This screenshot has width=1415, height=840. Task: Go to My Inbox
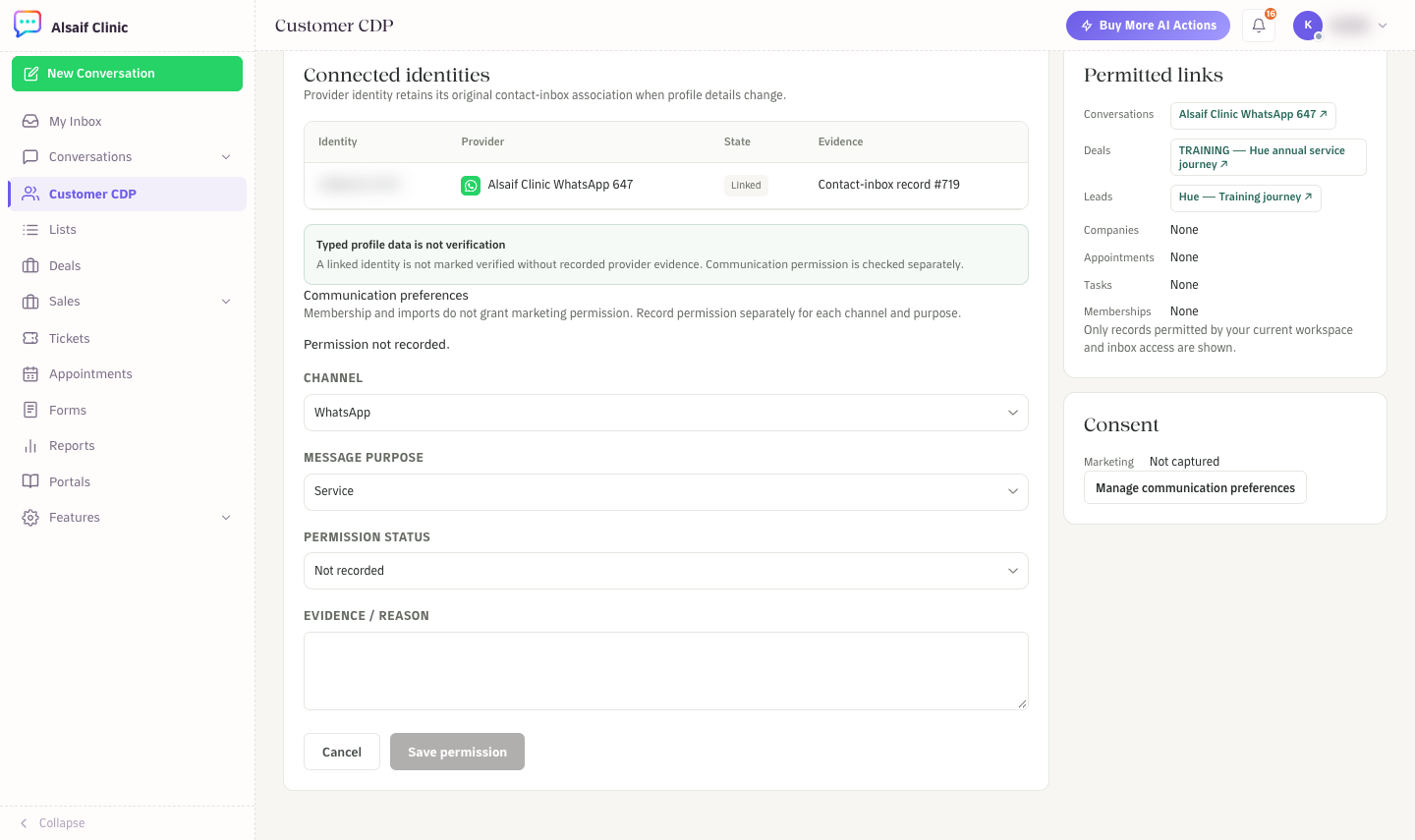(x=127, y=121)
